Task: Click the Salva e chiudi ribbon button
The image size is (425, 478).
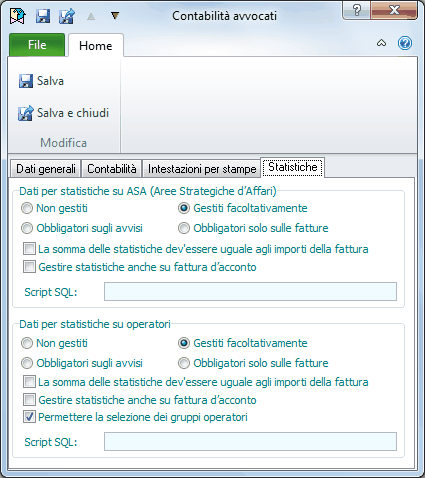Action: pos(64,113)
